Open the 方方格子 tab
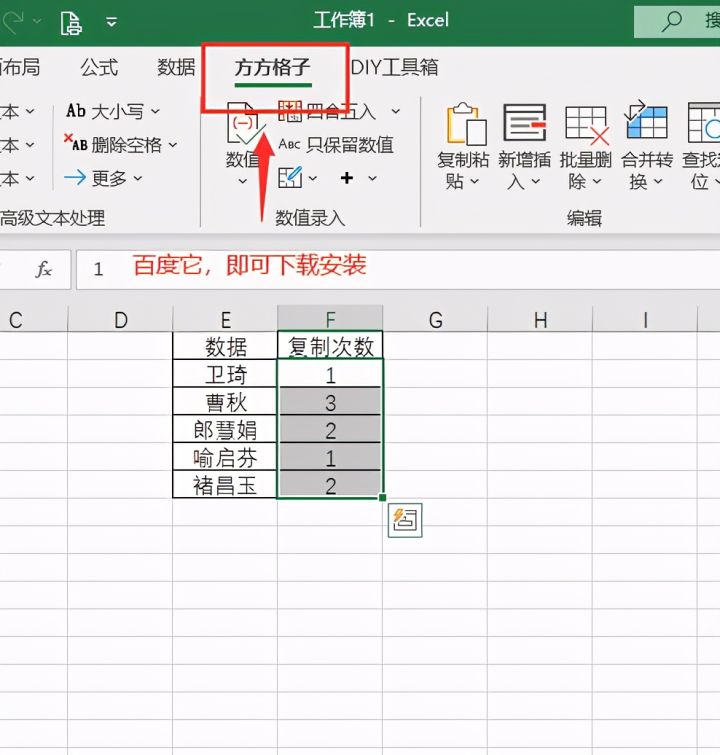Screen dimensions: 720x755 click(273, 67)
